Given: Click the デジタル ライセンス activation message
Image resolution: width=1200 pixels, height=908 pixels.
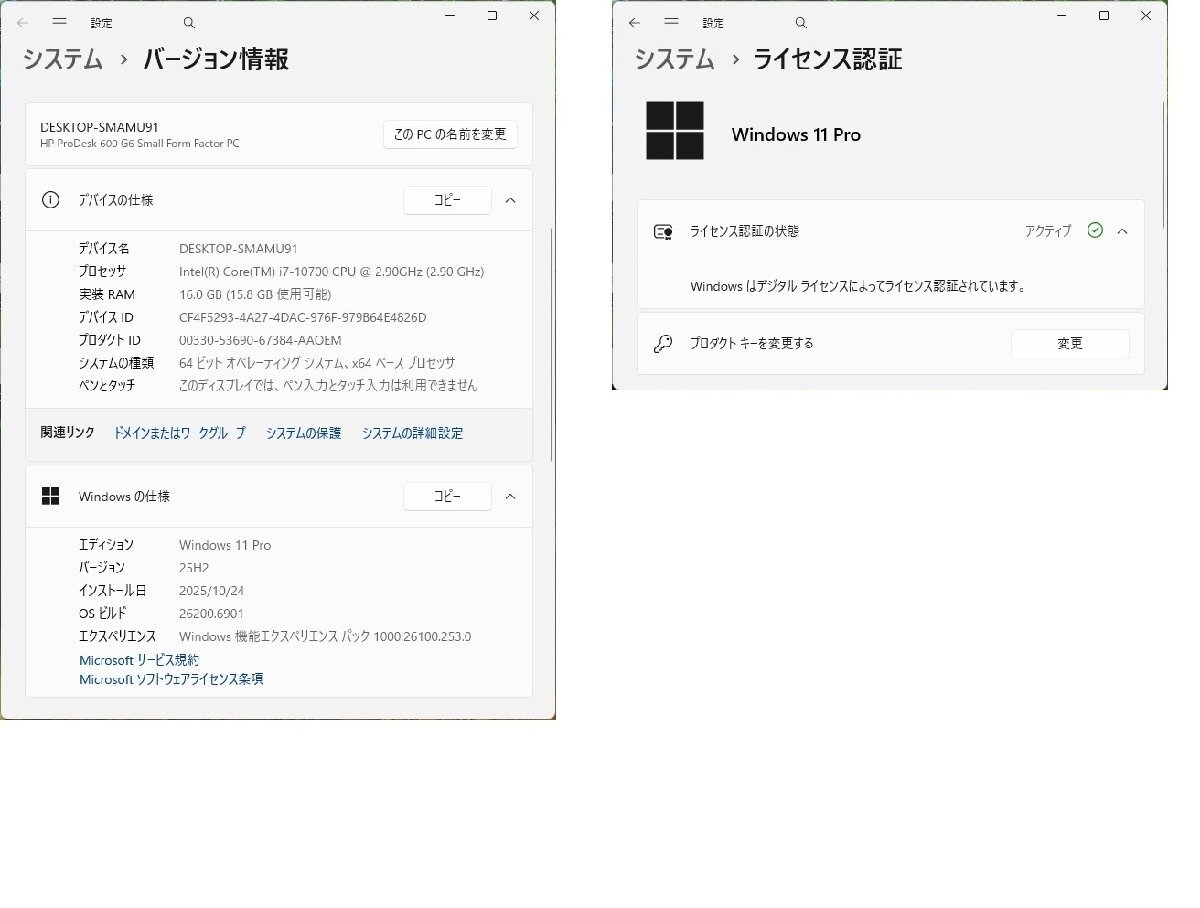Looking at the screenshot, I should [859, 286].
